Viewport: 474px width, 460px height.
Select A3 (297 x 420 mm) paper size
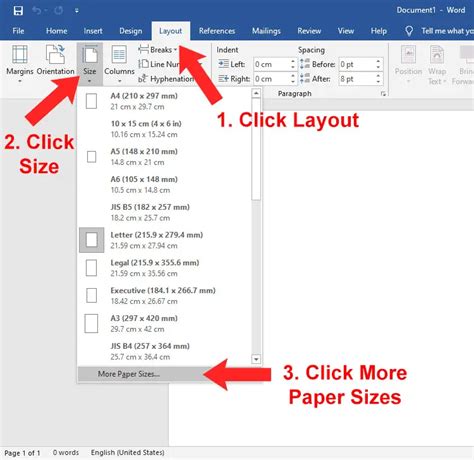pos(165,323)
